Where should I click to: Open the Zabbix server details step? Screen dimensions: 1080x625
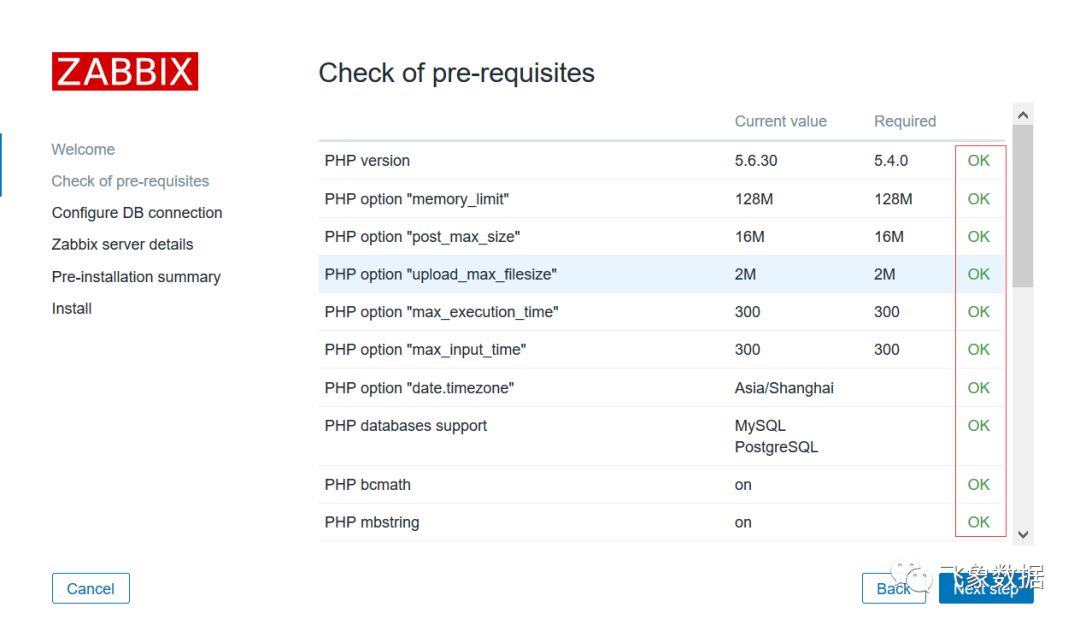tap(123, 245)
